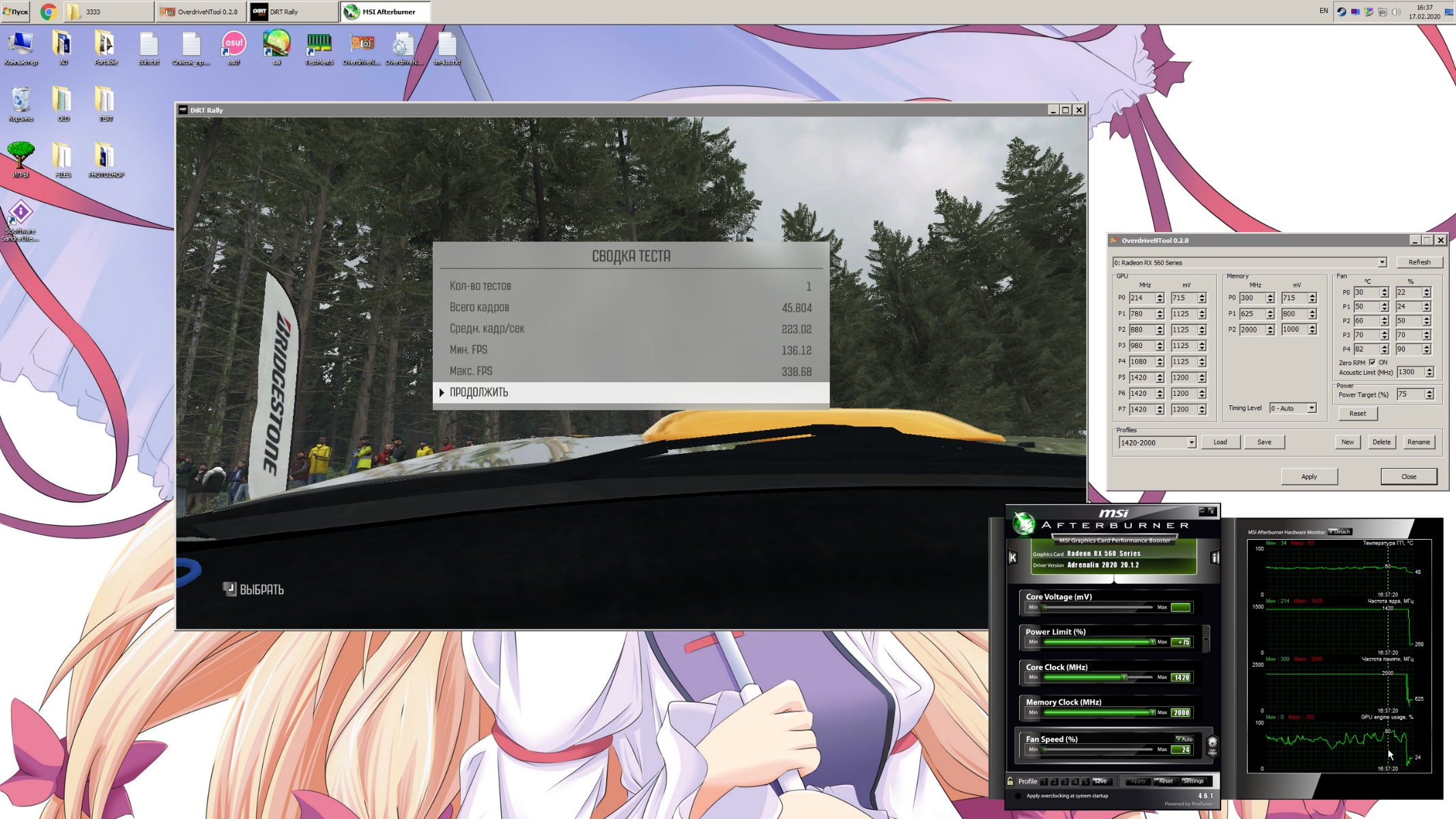Enable Apply overclocking at system startup

(1018, 796)
